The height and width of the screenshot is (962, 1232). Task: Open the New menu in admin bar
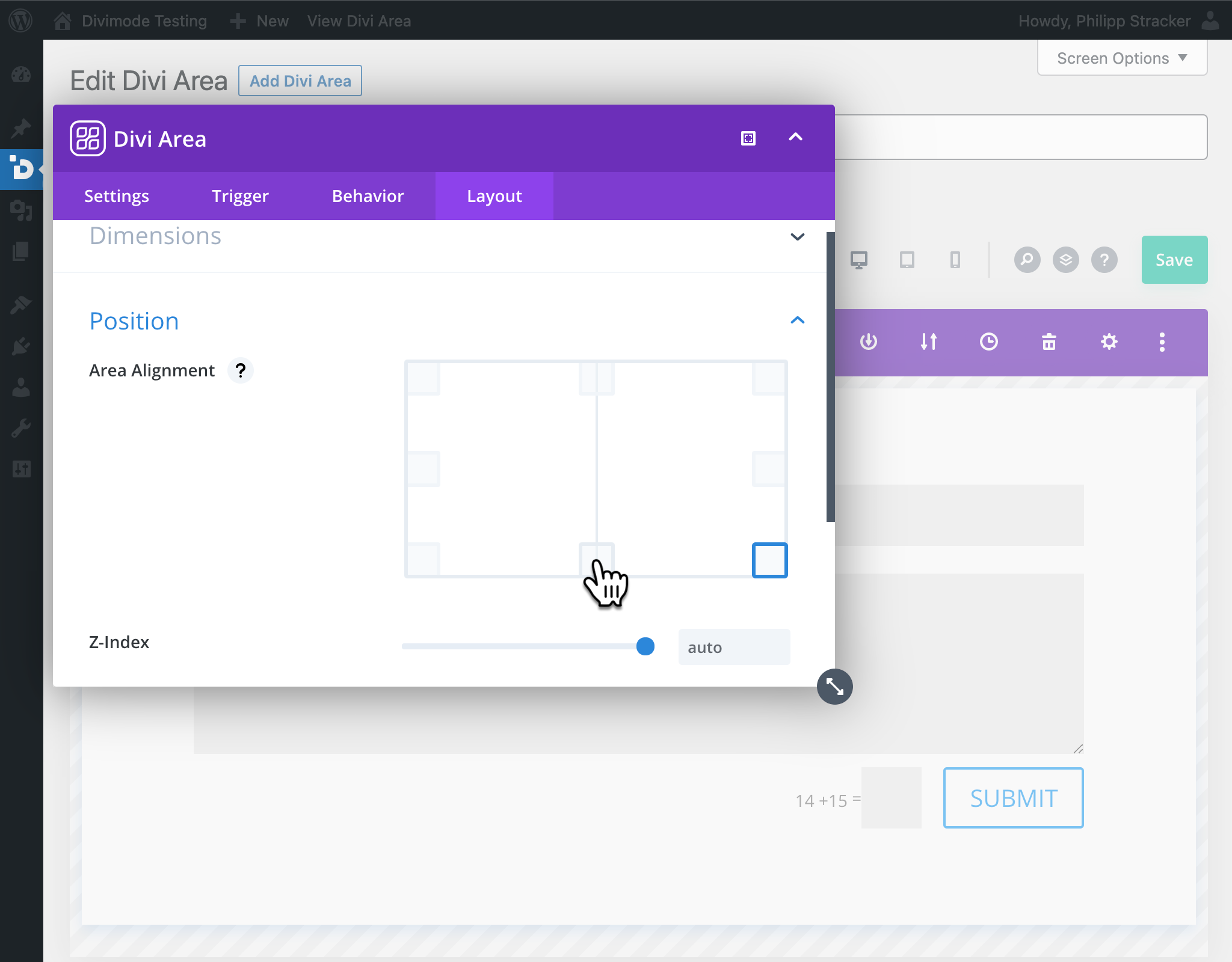260,21
